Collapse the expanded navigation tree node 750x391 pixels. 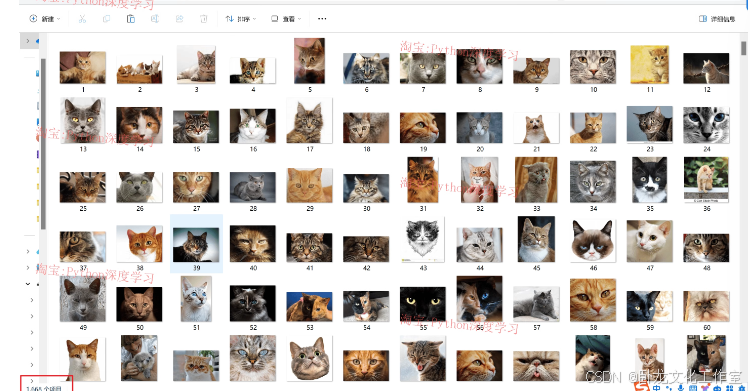28,284
